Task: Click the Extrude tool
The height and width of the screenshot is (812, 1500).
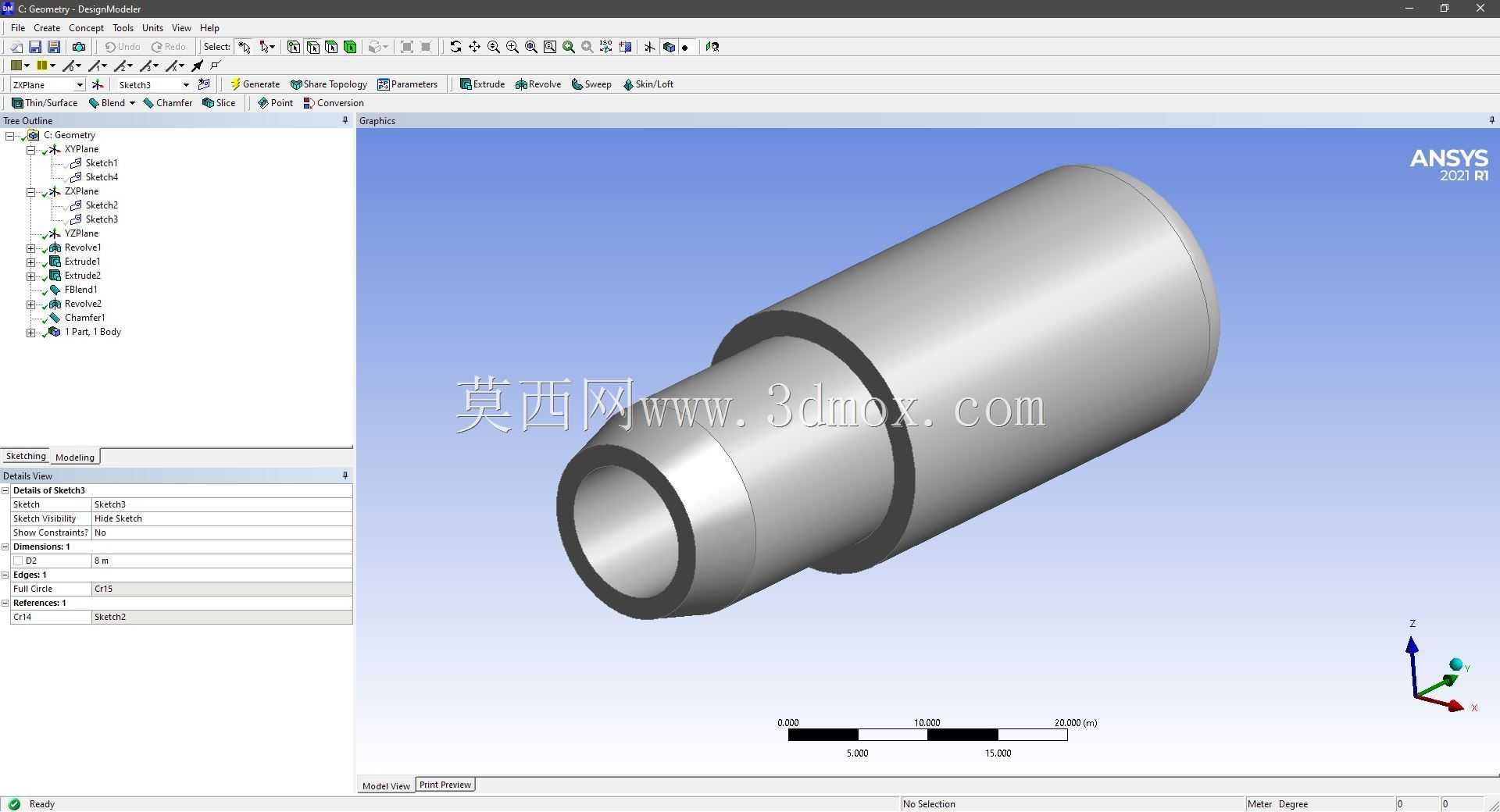Action: point(482,84)
